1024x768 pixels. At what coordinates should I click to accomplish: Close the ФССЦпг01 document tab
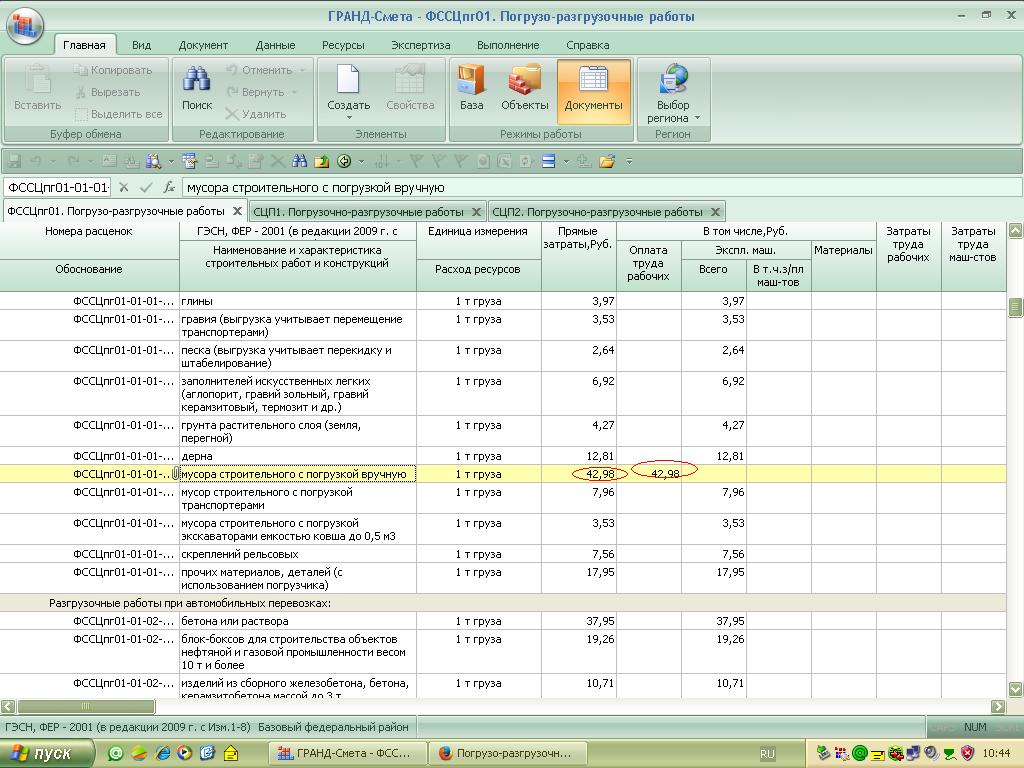tap(238, 212)
